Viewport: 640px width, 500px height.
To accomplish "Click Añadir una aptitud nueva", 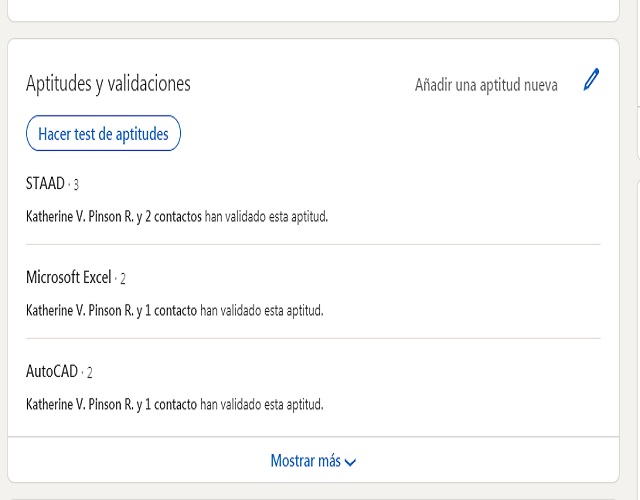I will coord(486,85).
